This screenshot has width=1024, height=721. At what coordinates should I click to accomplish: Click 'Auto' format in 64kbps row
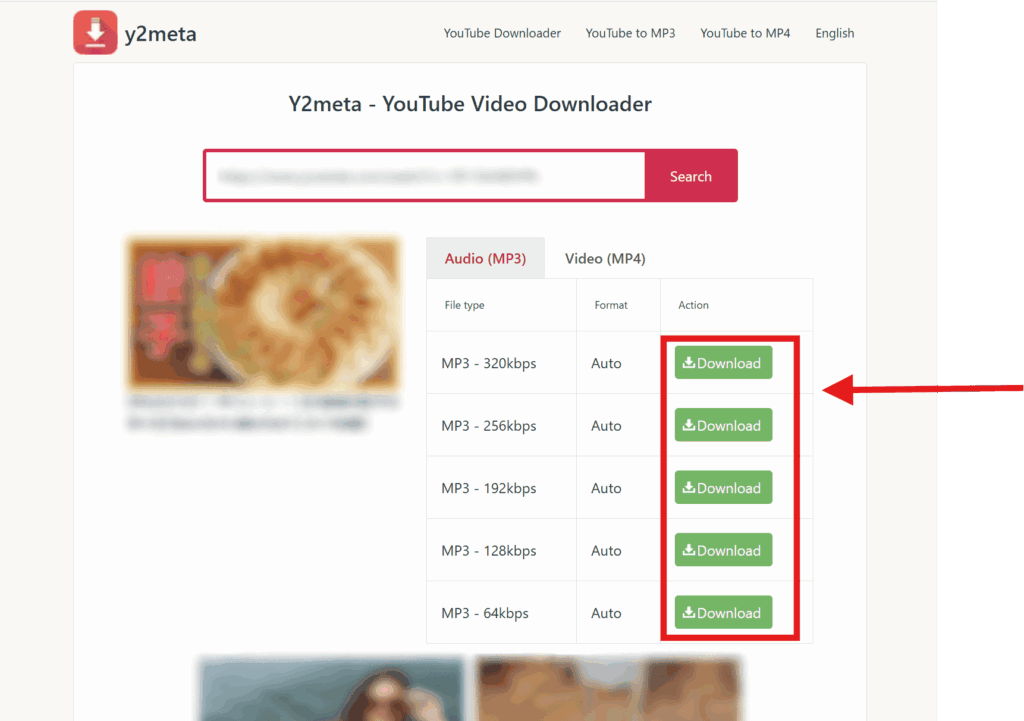[x=606, y=613]
